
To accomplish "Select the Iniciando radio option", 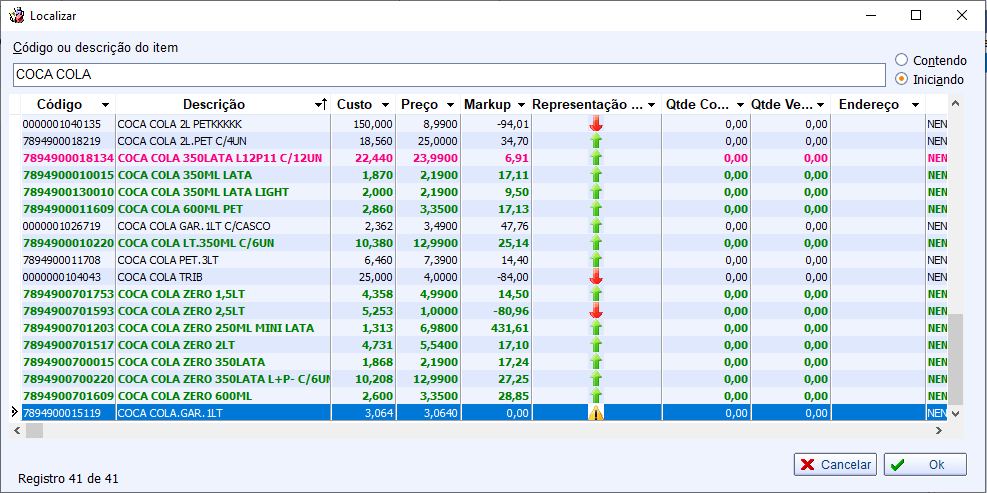I will click(x=902, y=78).
